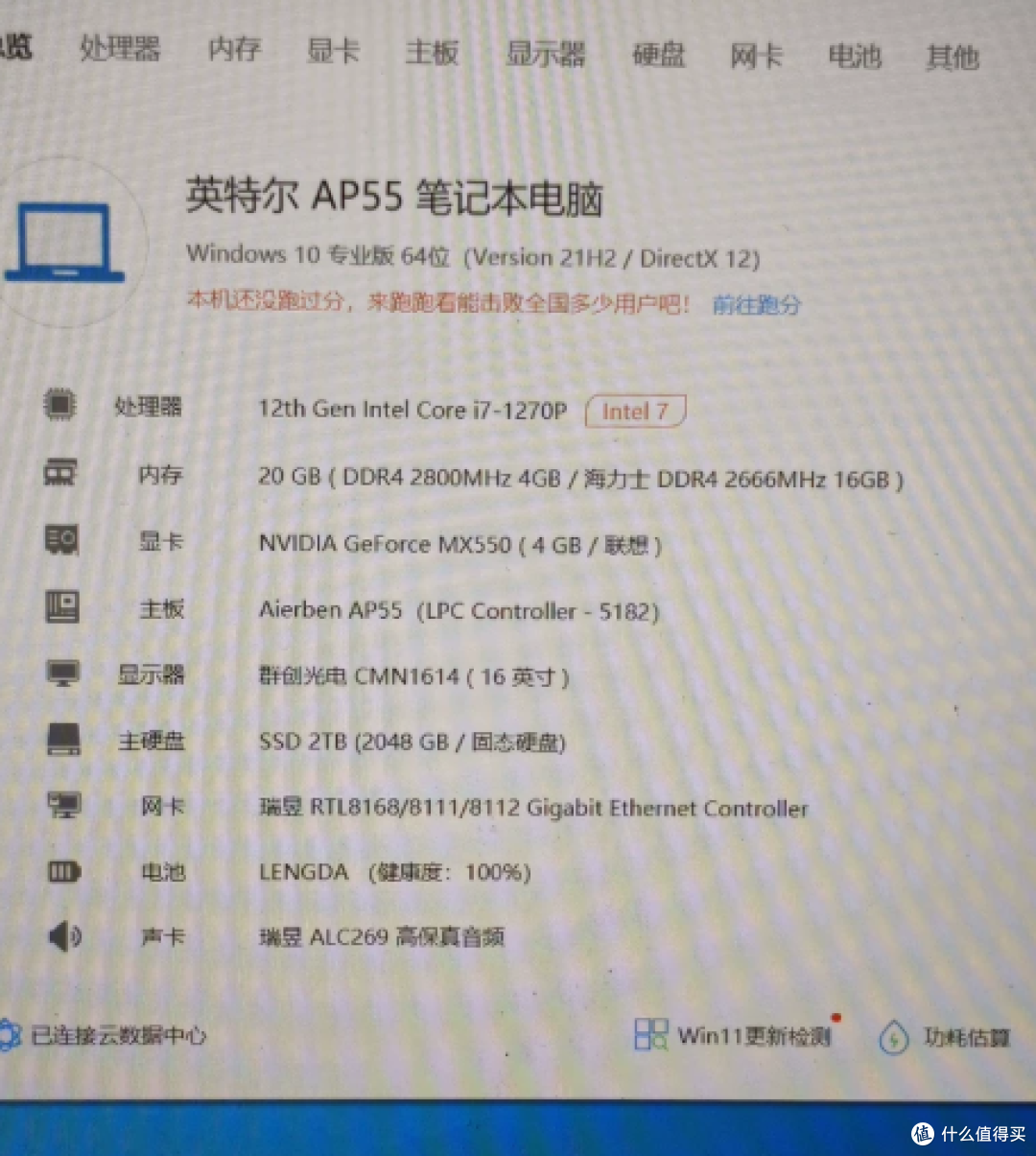The image size is (1036, 1156).
Task: Click the battery icon
Action: [64, 871]
